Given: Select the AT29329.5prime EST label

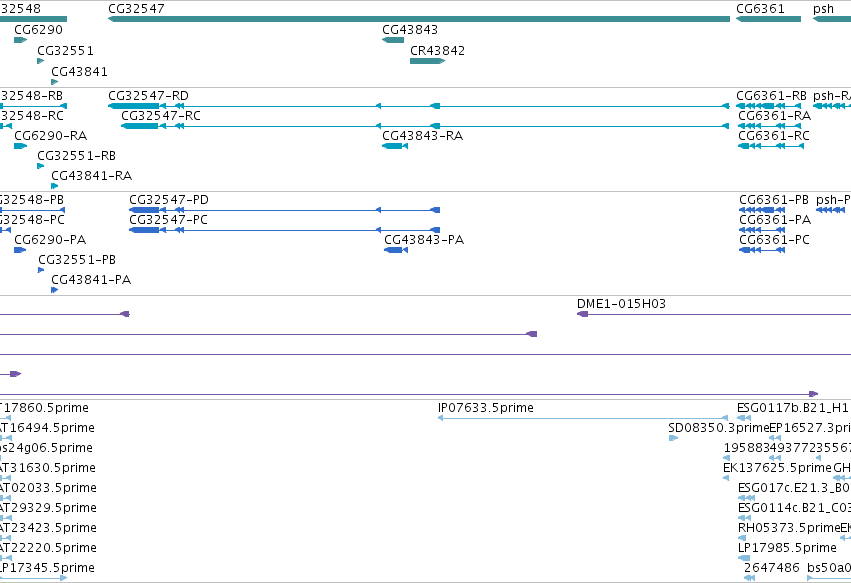Looking at the screenshot, I should point(48,508).
